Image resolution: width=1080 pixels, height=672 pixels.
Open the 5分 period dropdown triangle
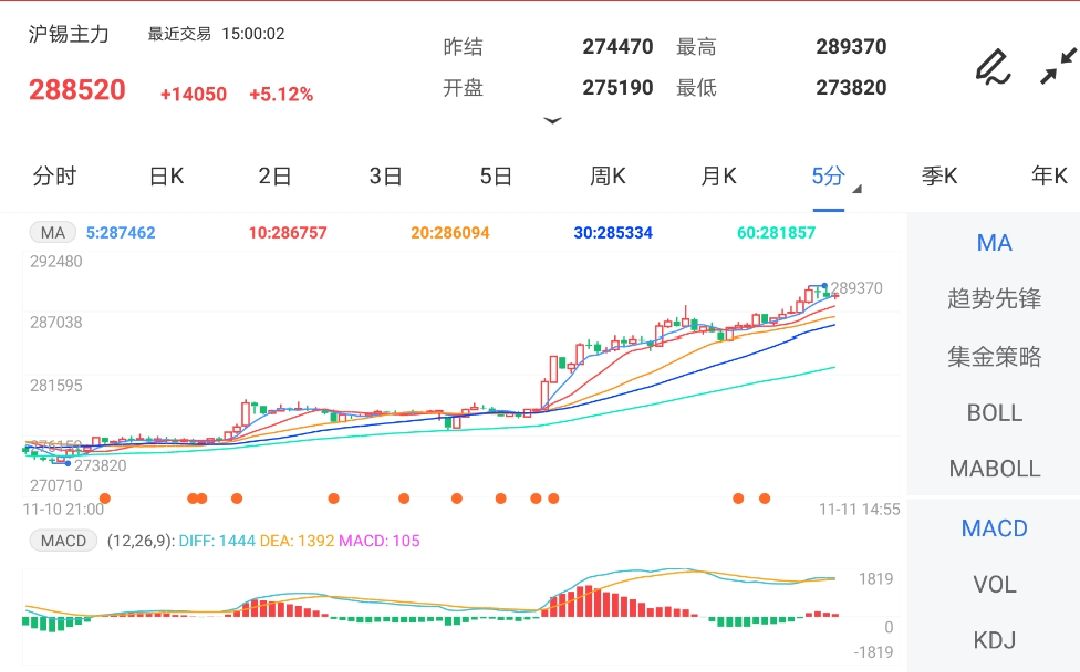(x=857, y=187)
